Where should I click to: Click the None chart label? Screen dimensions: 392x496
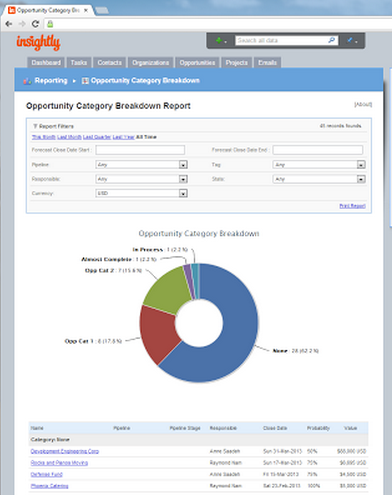tap(296, 351)
